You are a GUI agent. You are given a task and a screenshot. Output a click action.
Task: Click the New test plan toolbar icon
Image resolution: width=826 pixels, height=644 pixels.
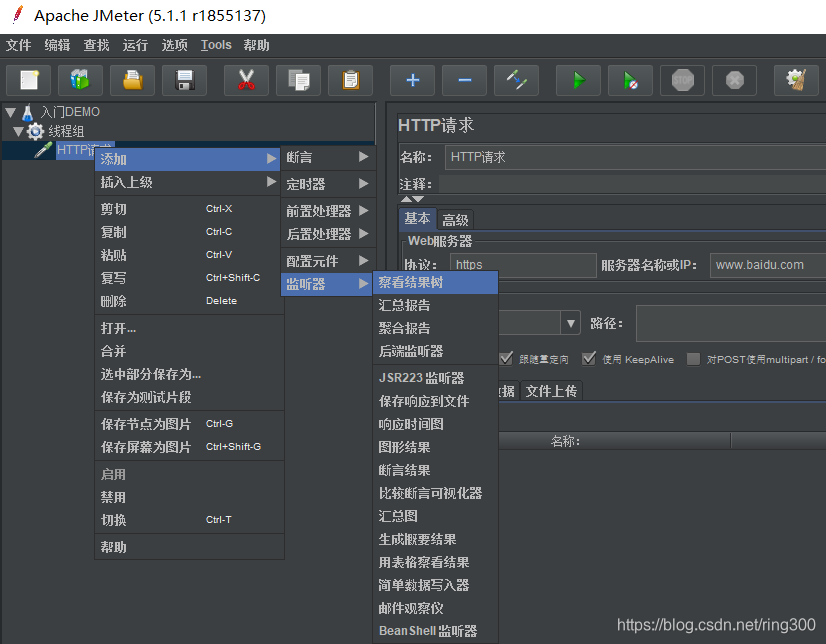point(28,81)
